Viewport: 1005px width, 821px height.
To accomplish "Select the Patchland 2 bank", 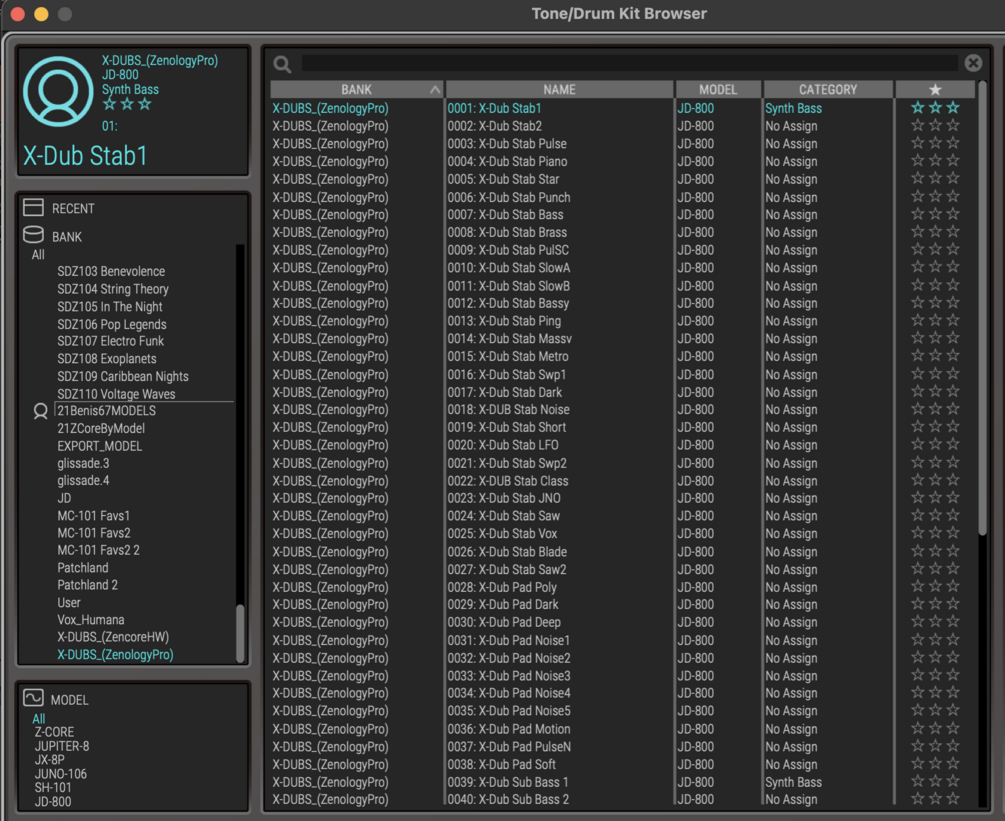I will click(x=87, y=585).
